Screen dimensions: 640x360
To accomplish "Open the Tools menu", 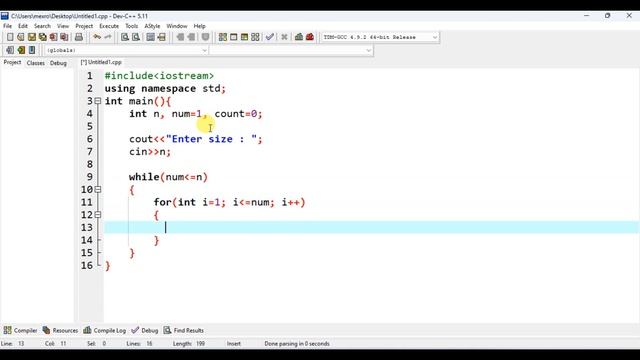I will click(131, 26).
